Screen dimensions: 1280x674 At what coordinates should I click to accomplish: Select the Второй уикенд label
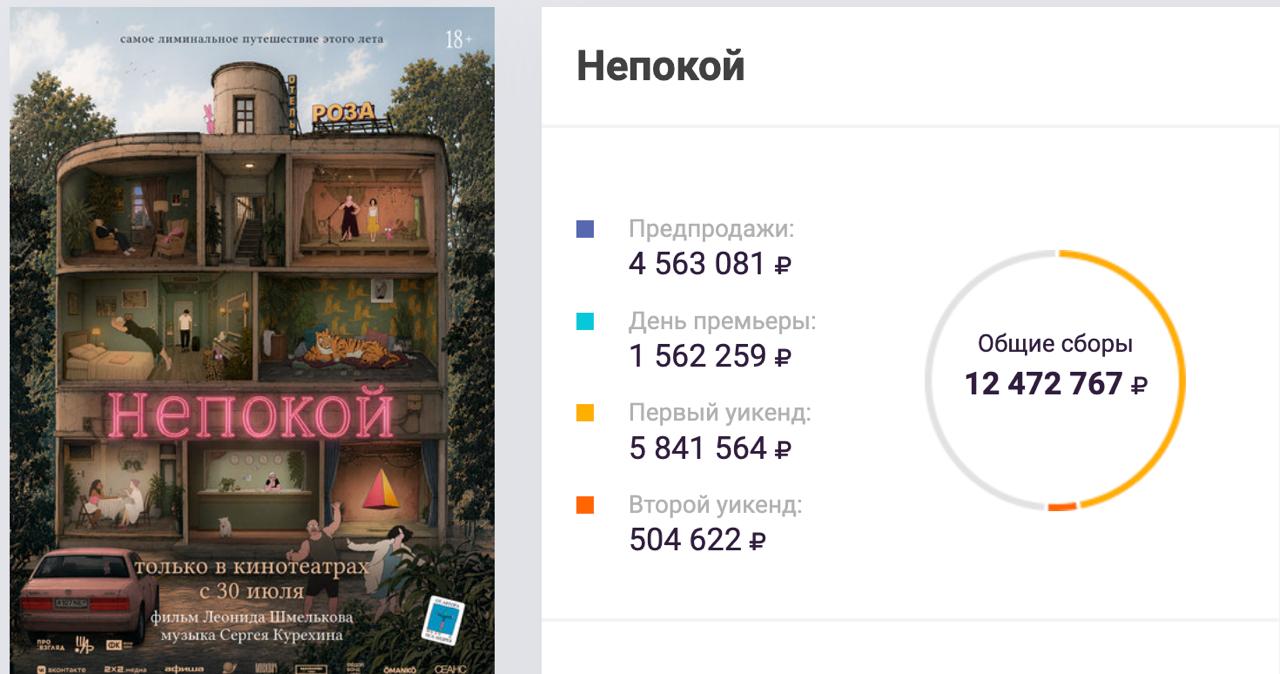tap(715, 505)
